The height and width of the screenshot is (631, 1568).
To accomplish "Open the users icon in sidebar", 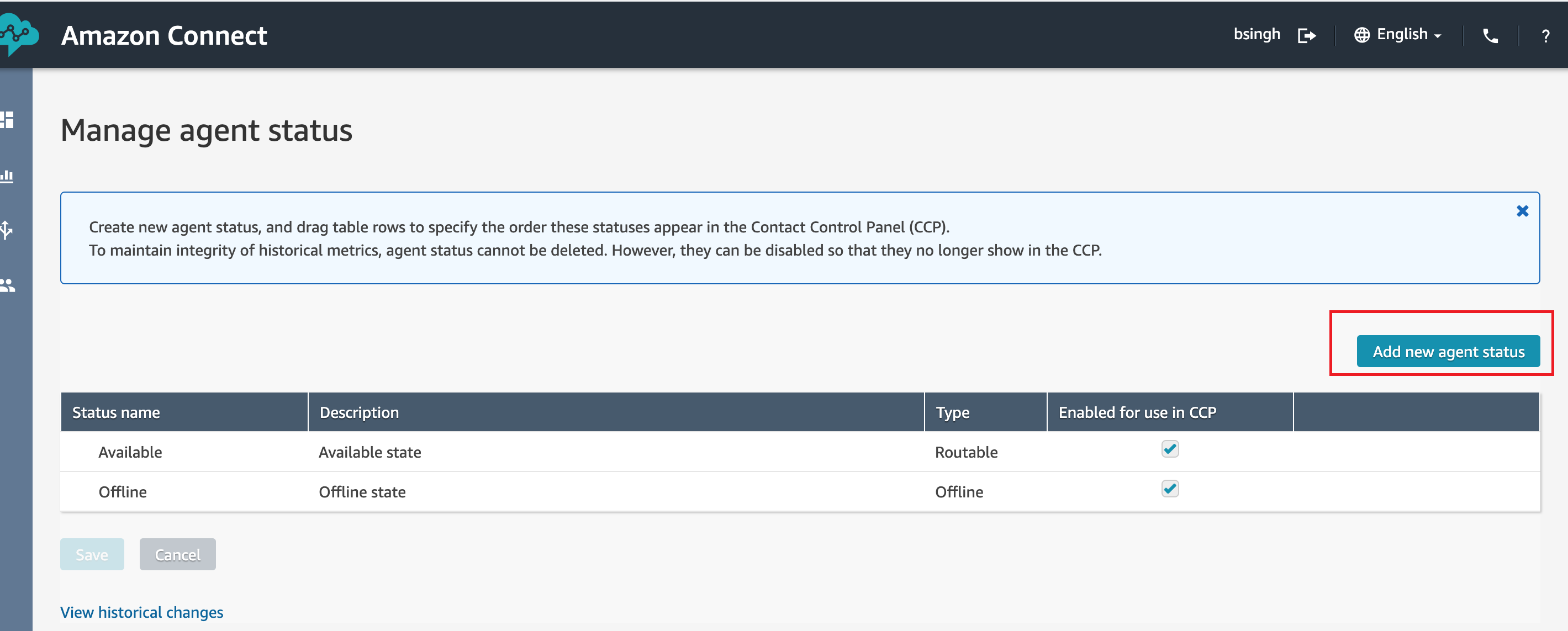I will [8, 285].
